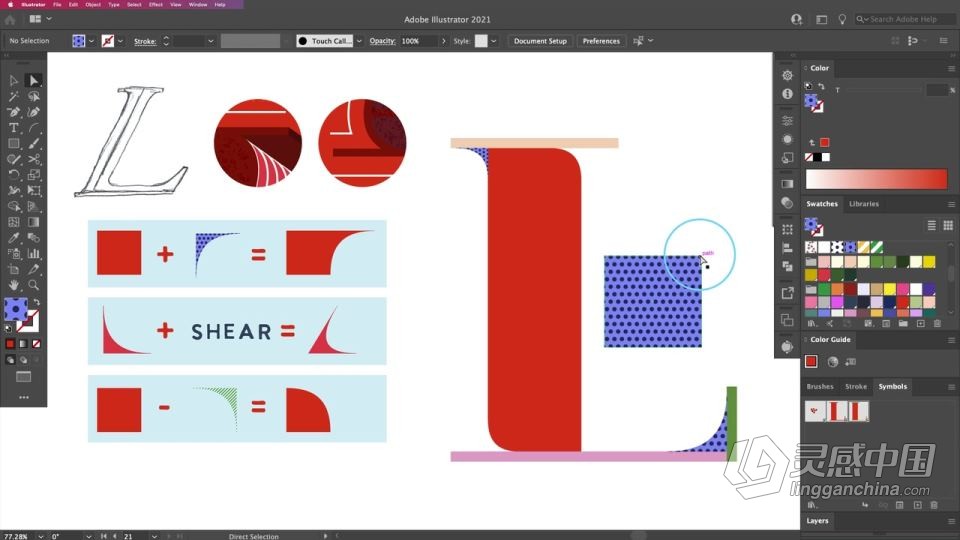960x540 pixels.
Task: Select the Scale tool
Action: 33,175
